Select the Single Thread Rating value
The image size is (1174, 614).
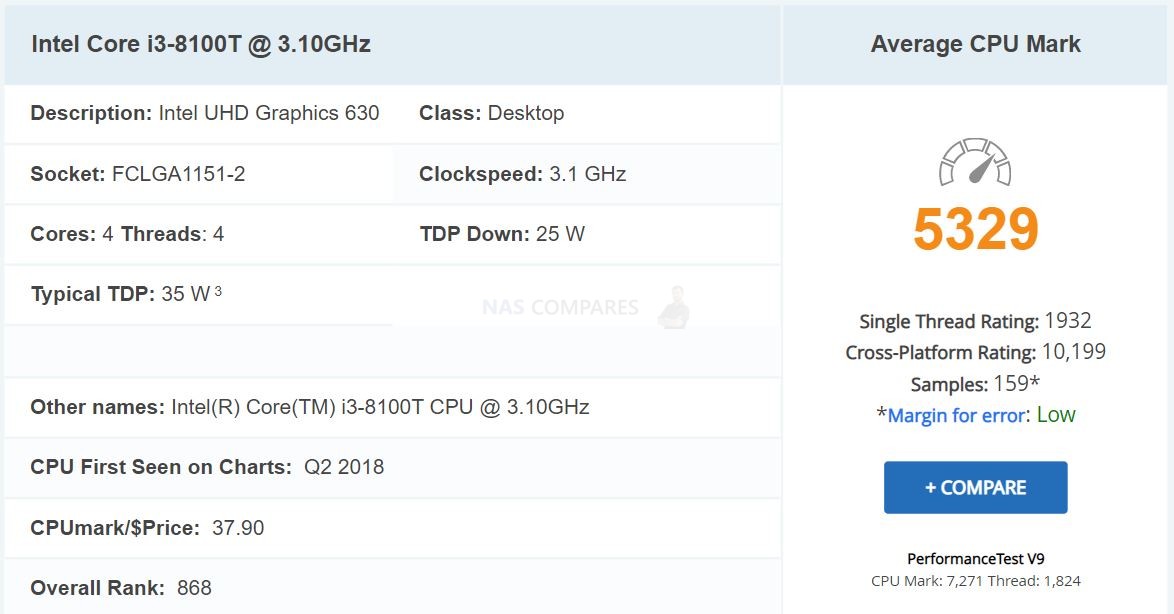[1068, 320]
